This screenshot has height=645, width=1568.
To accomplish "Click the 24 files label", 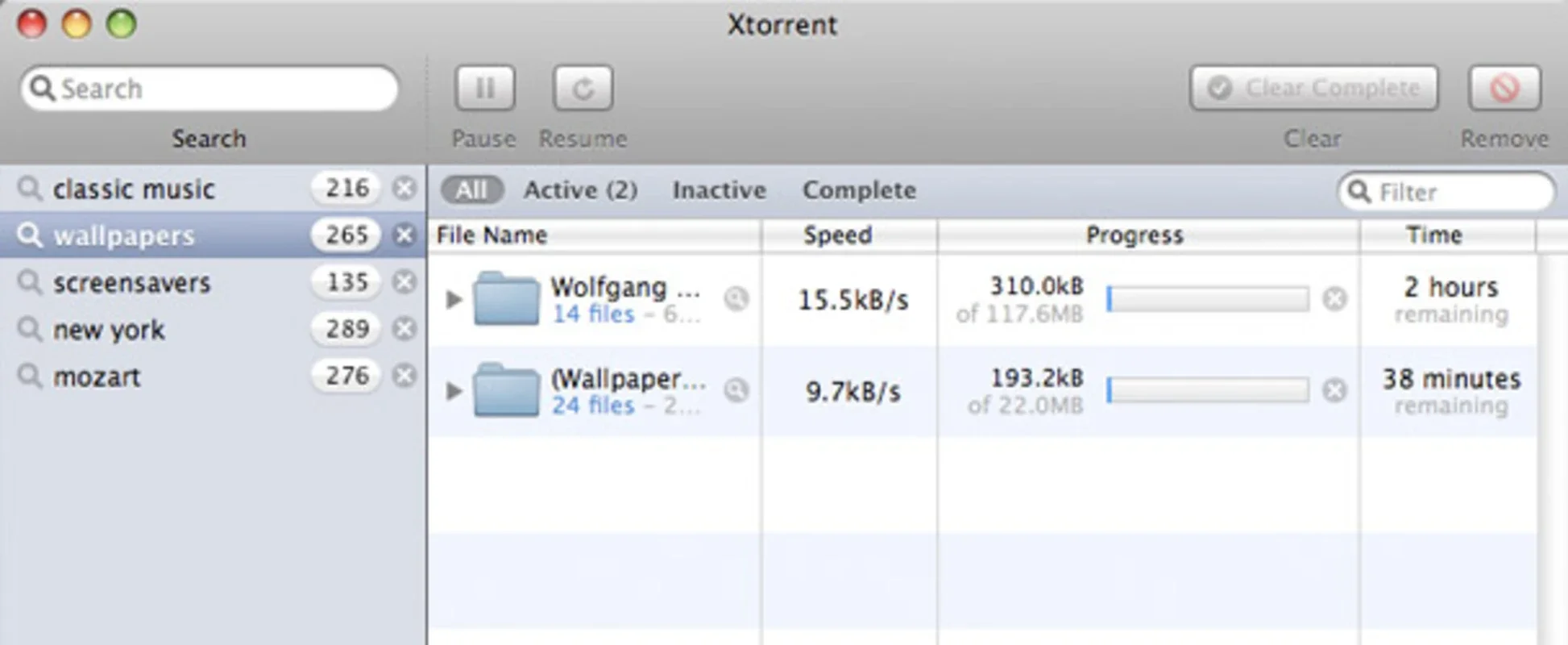I will point(593,406).
